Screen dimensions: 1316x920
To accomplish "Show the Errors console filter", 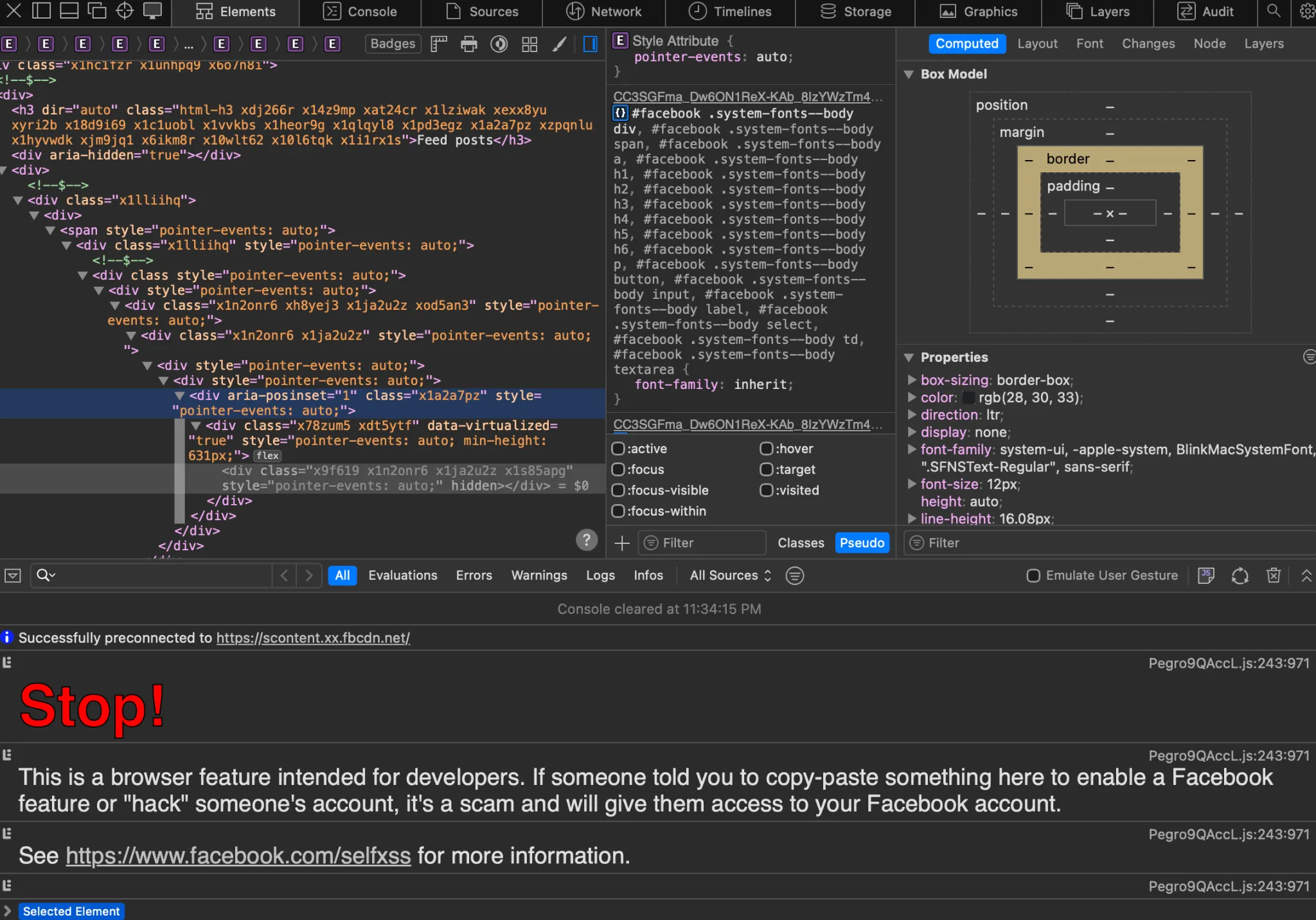I will pyautogui.click(x=474, y=575).
